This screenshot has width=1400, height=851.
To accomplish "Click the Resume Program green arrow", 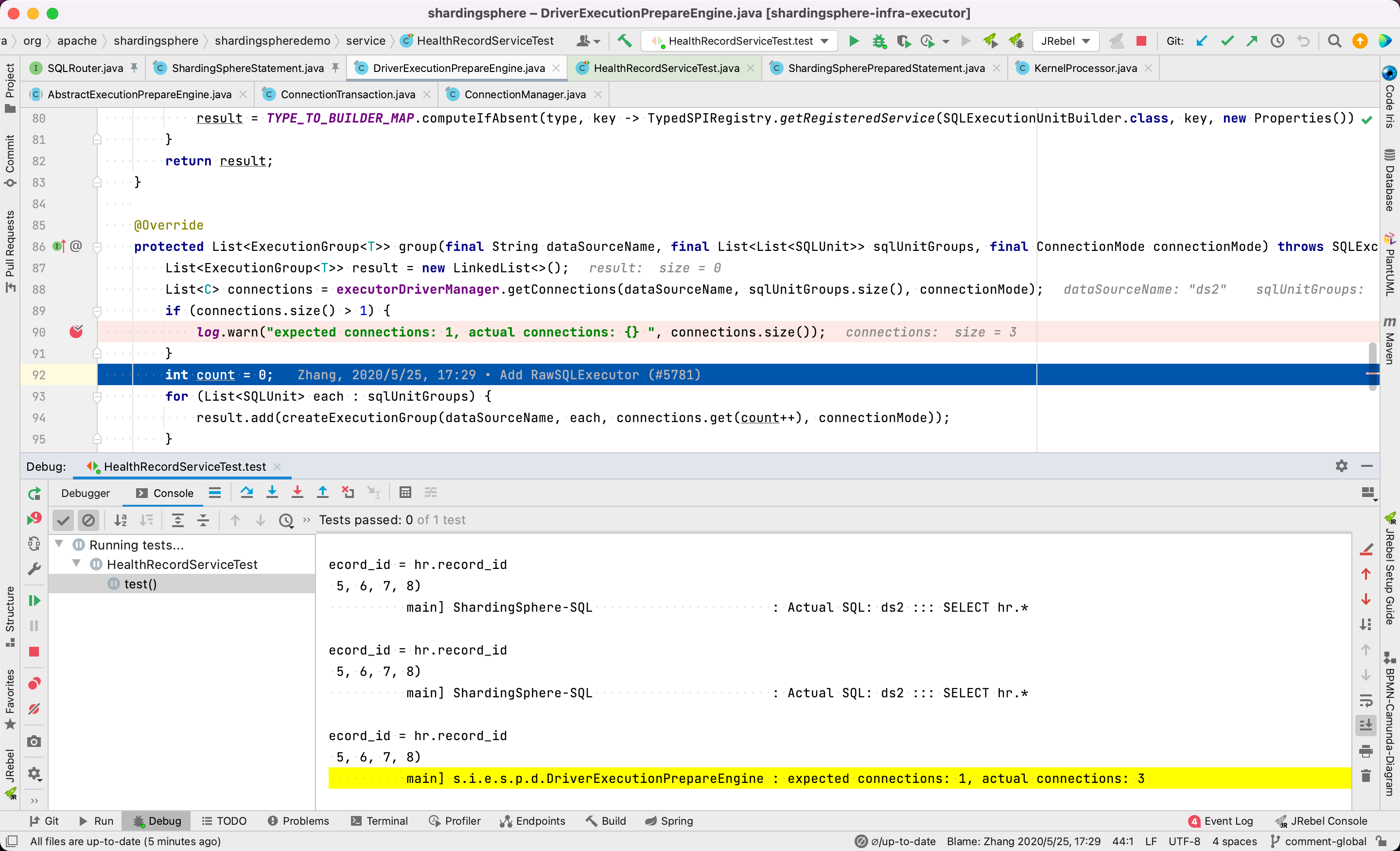I will tap(34, 601).
